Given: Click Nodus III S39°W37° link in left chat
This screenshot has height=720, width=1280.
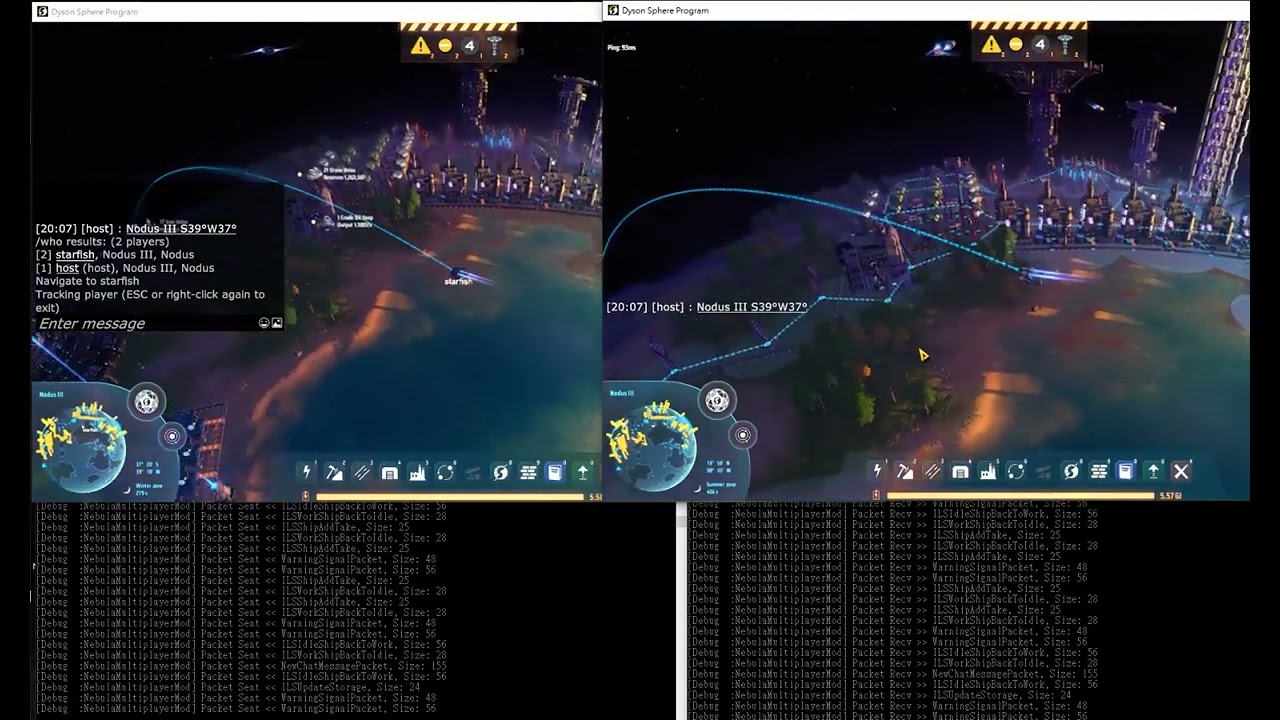Looking at the screenshot, I should tap(181, 229).
